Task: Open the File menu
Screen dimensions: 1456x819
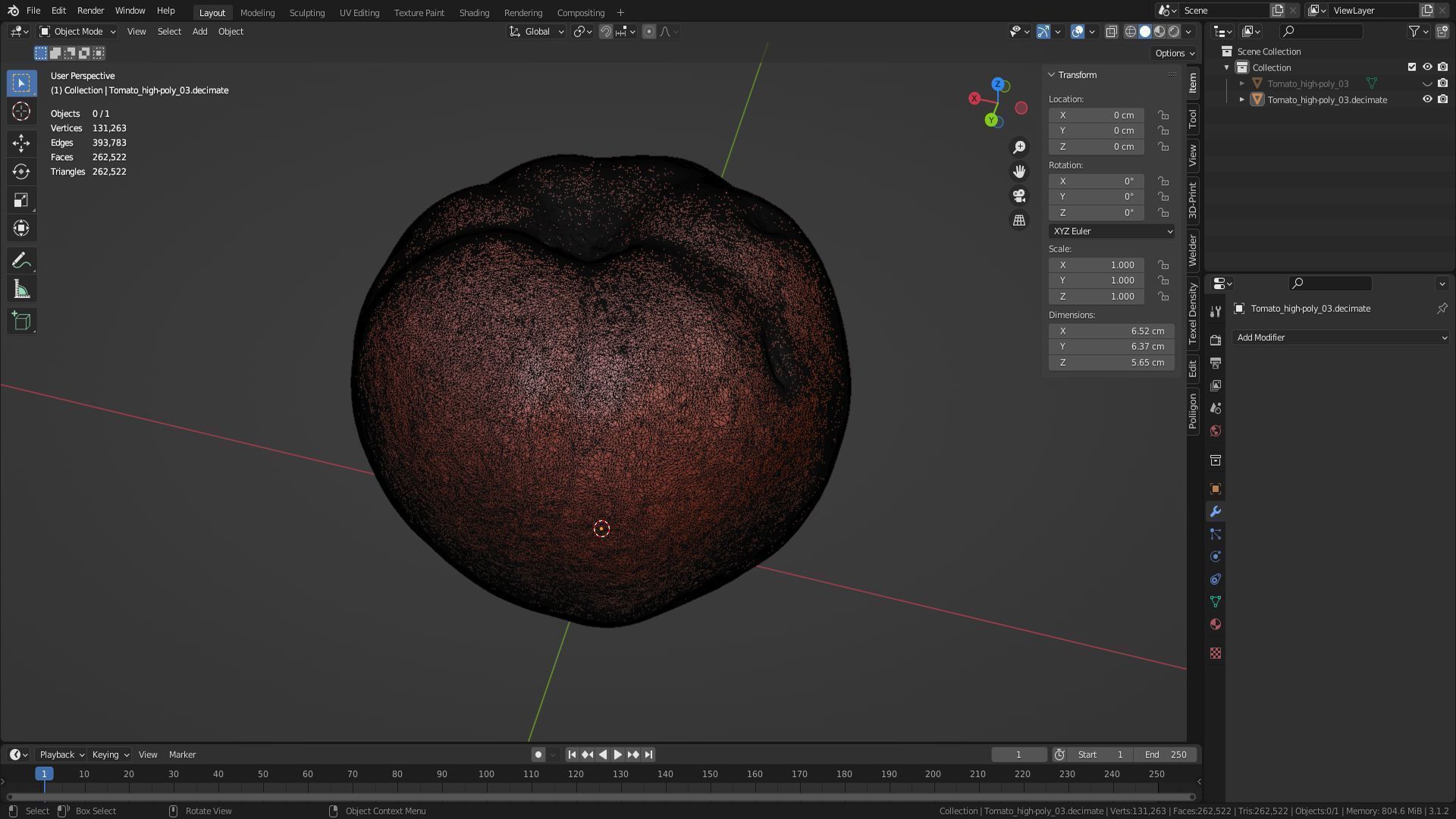Action: coord(33,11)
